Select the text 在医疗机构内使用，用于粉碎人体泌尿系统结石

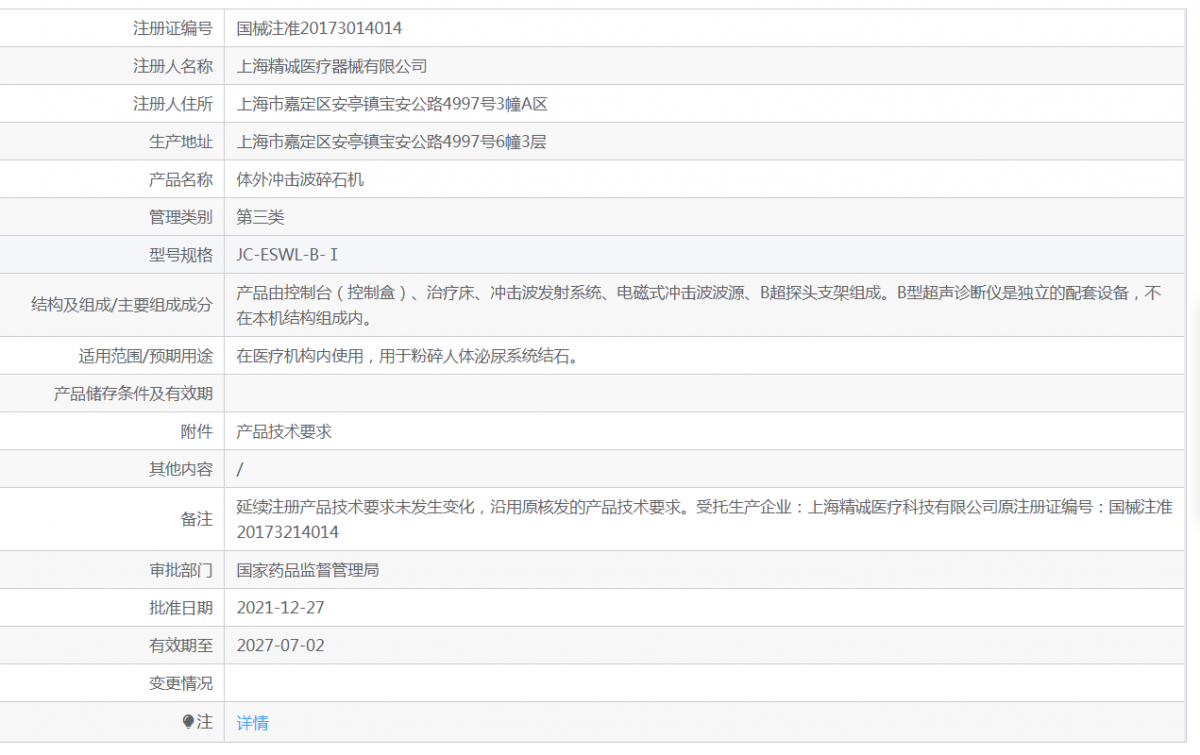(x=407, y=356)
